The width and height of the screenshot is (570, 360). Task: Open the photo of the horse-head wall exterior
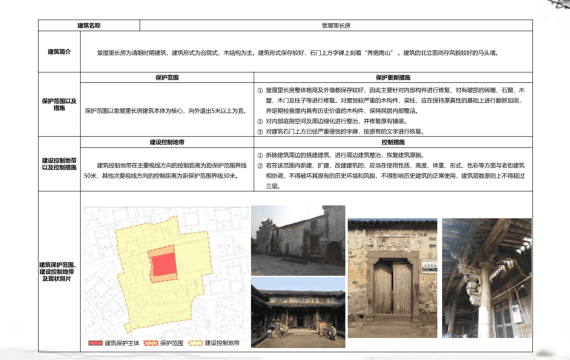298,240
